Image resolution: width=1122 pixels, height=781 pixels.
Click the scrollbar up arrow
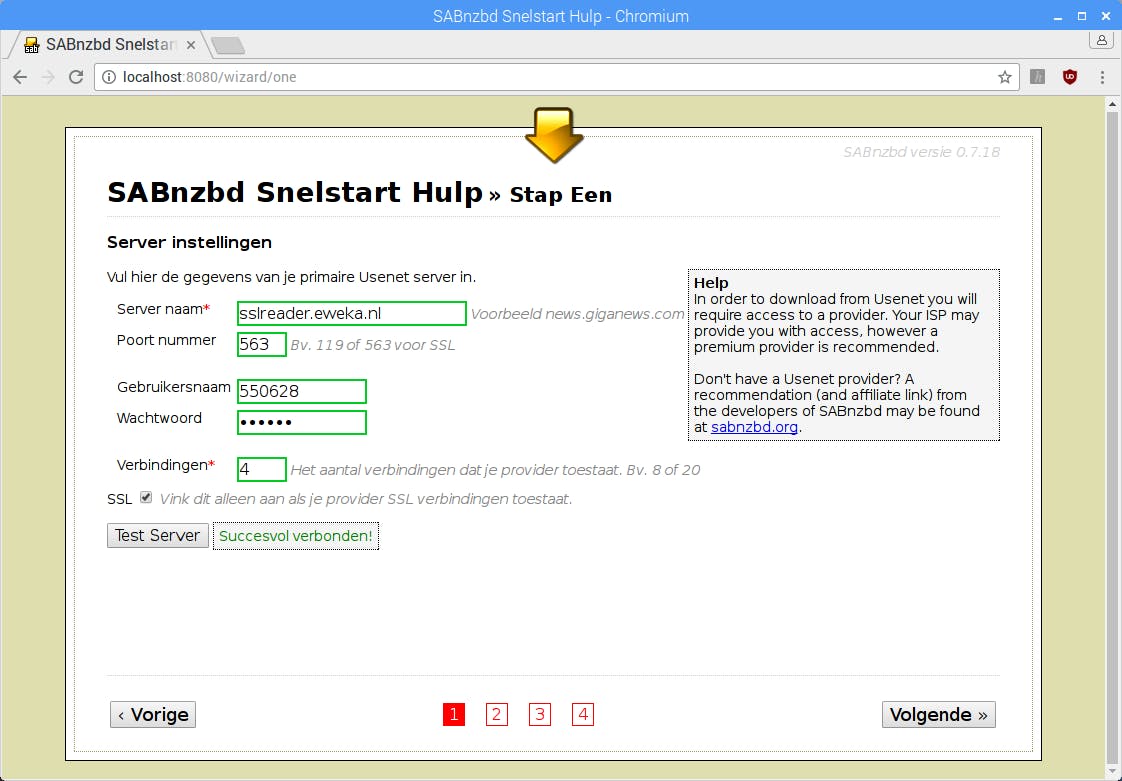[x=1112, y=104]
